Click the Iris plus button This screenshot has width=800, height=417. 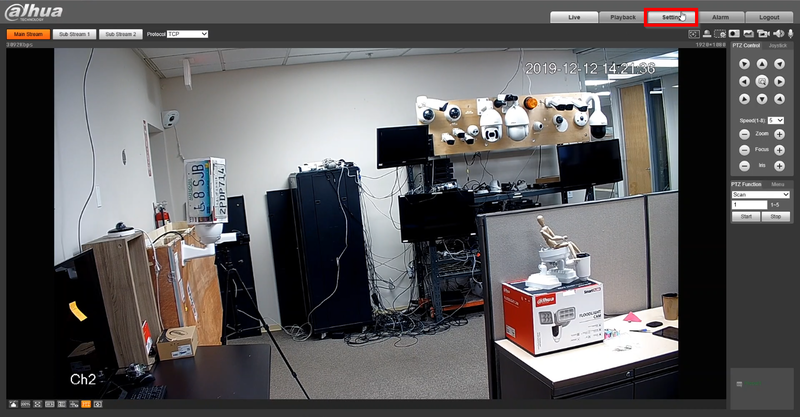[x=779, y=166]
